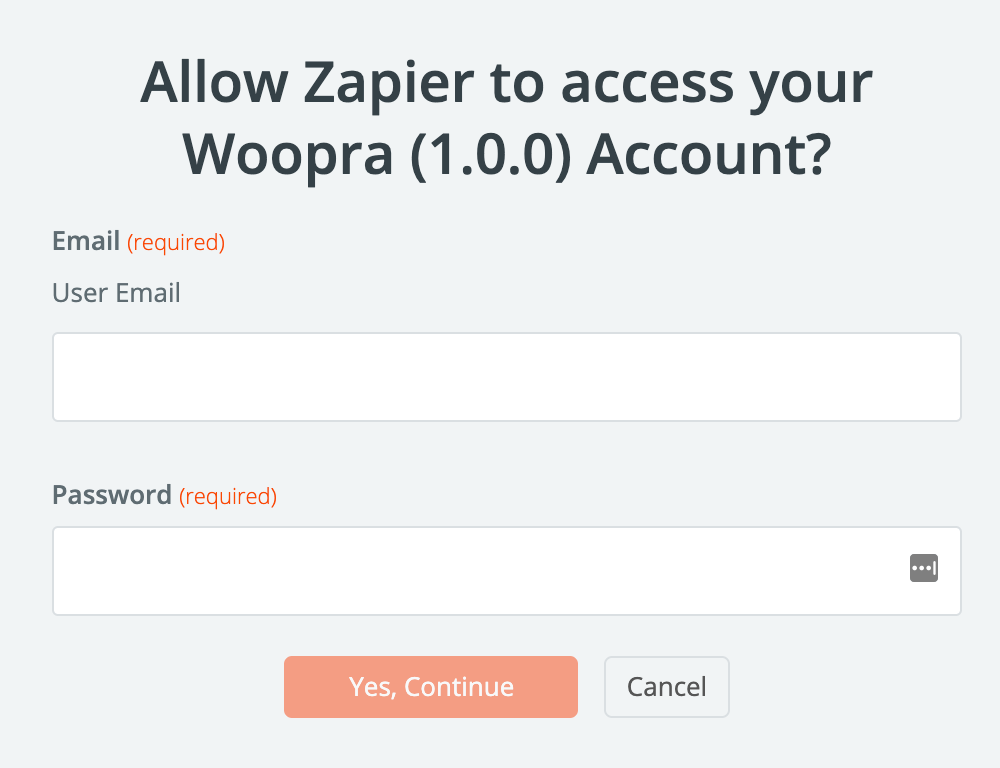Open the password manager icon in Password field
Screen dimensions: 1000x768
[x=923, y=568]
